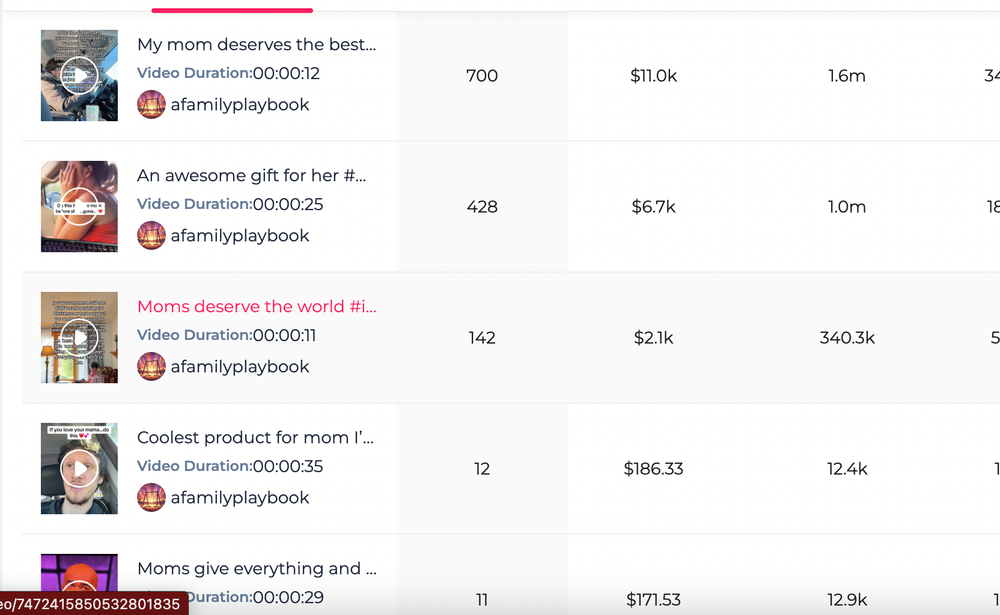Screen dimensions: 1000x615
Task: Open 'Coolest product for mom' video title
Action: pos(255,438)
